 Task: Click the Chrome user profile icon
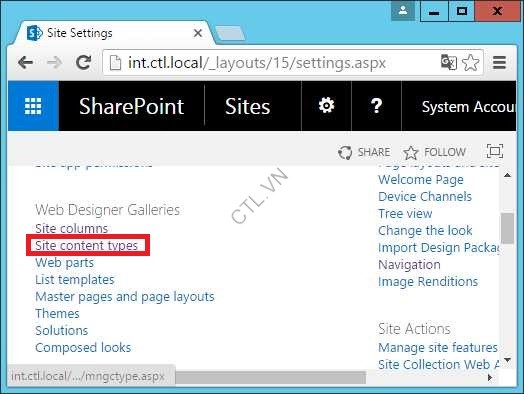point(403,11)
